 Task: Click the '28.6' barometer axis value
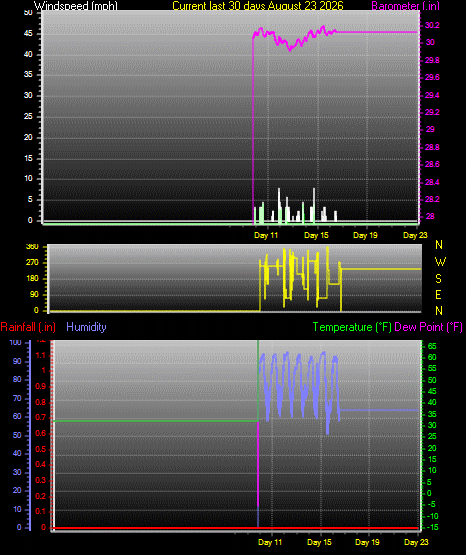pyautogui.click(x=432, y=164)
